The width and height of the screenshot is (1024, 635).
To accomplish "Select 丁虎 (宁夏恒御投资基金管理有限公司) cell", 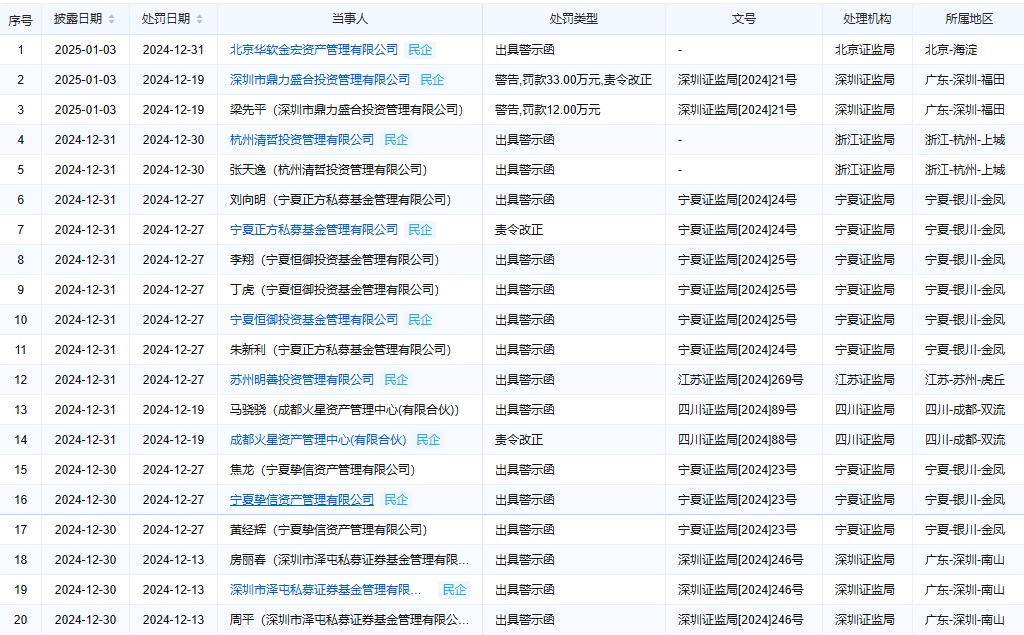I will tap(350, 290).
